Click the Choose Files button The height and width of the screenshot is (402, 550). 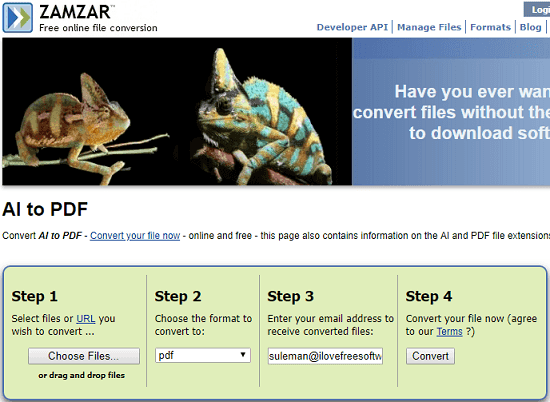(84, 356)
